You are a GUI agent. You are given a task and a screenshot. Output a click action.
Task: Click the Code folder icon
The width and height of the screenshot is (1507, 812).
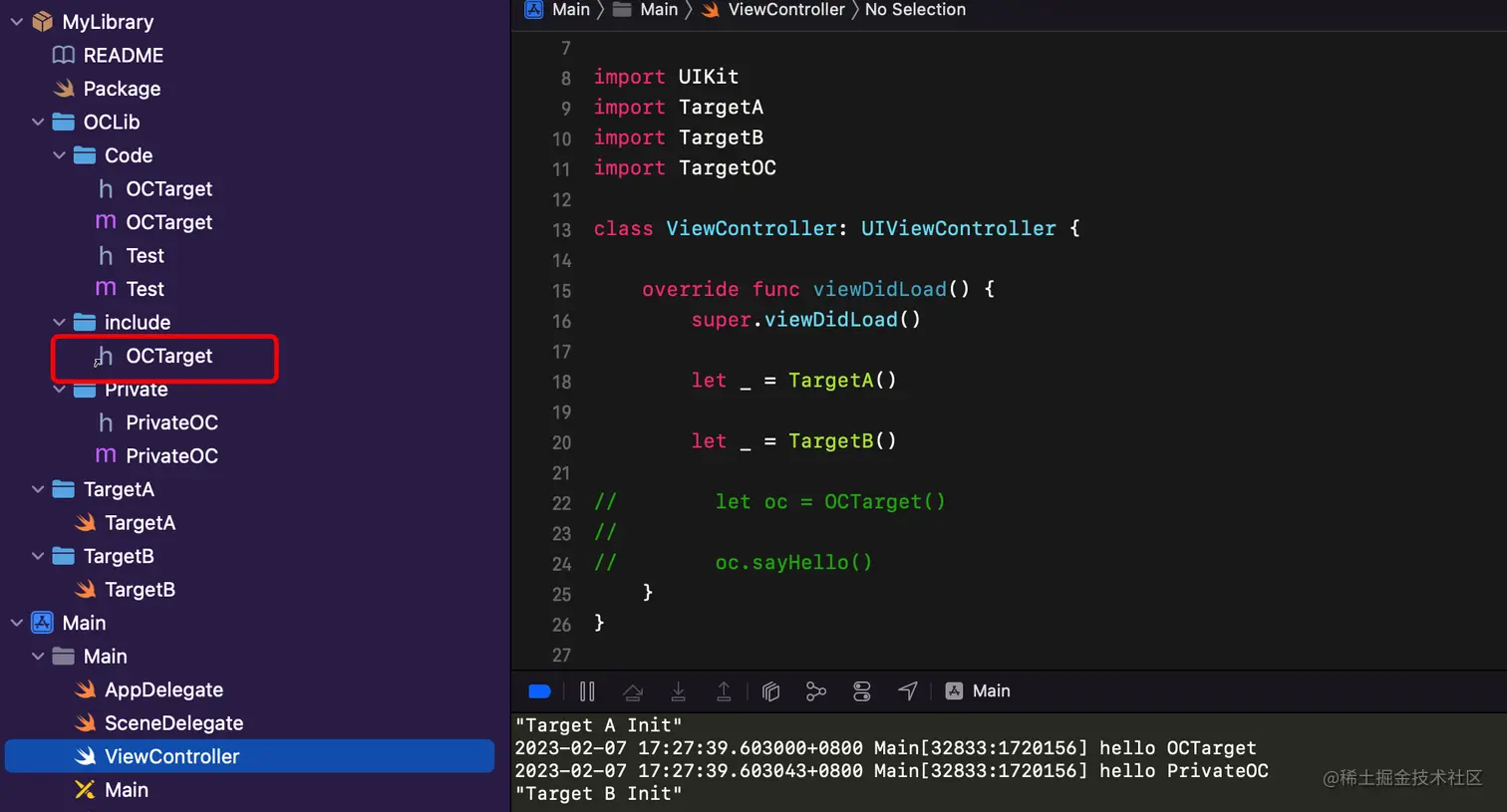[x=85, y=155]
